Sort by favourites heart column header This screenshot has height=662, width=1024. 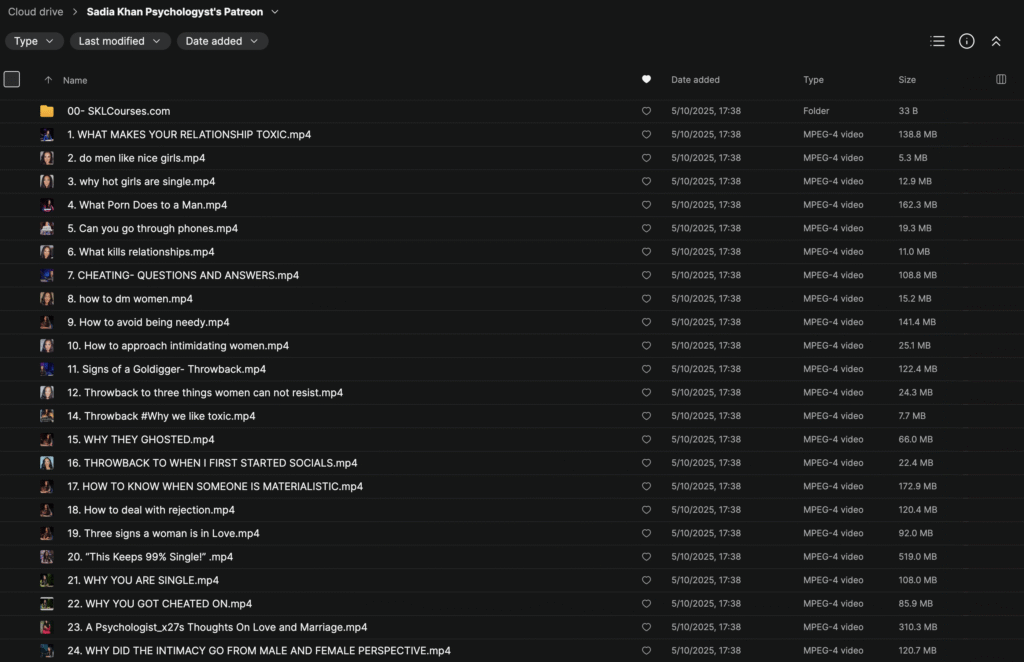(x=646, y=80)
